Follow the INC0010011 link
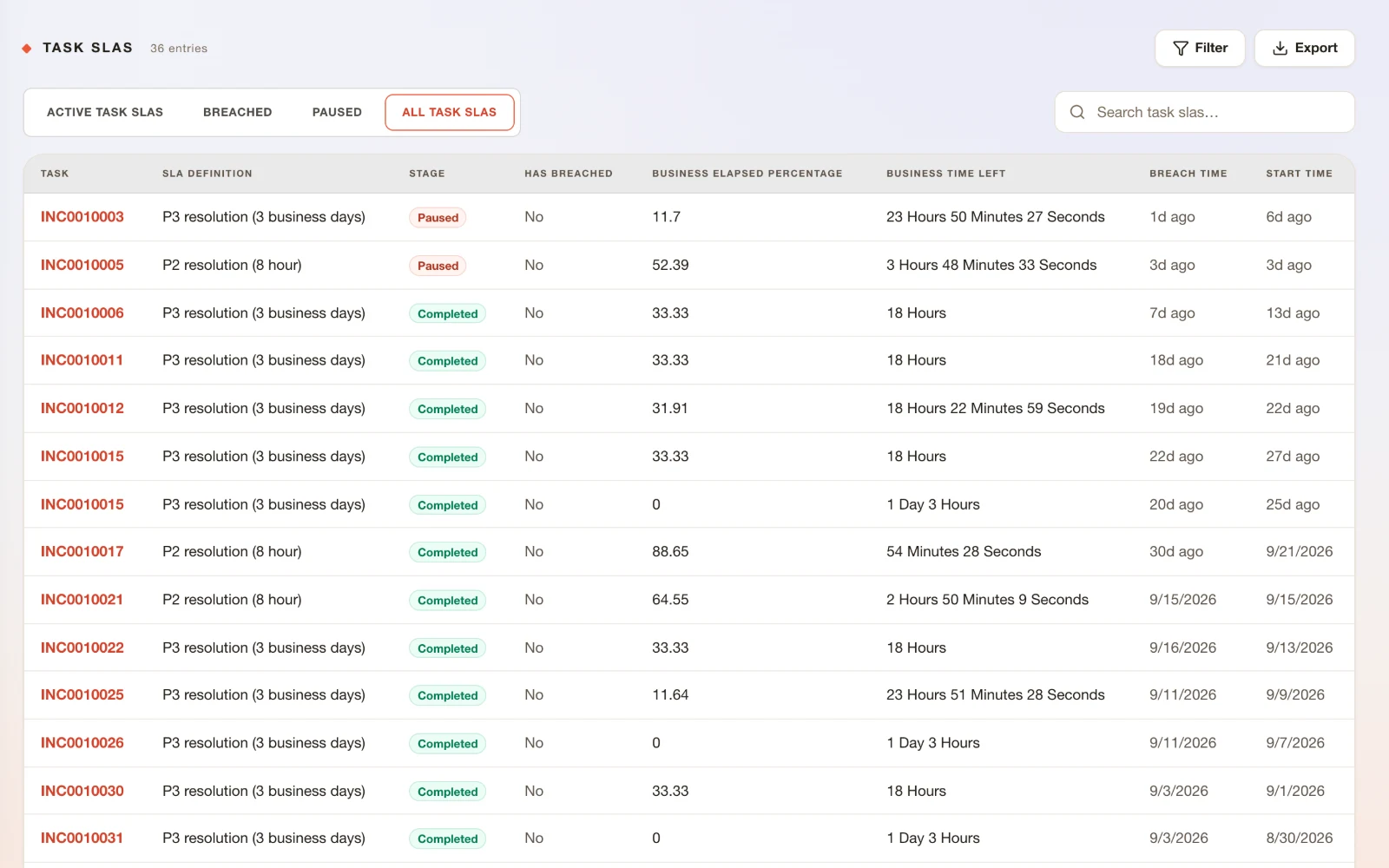This screenshot has height=868, width=1389. pos(82,360)
